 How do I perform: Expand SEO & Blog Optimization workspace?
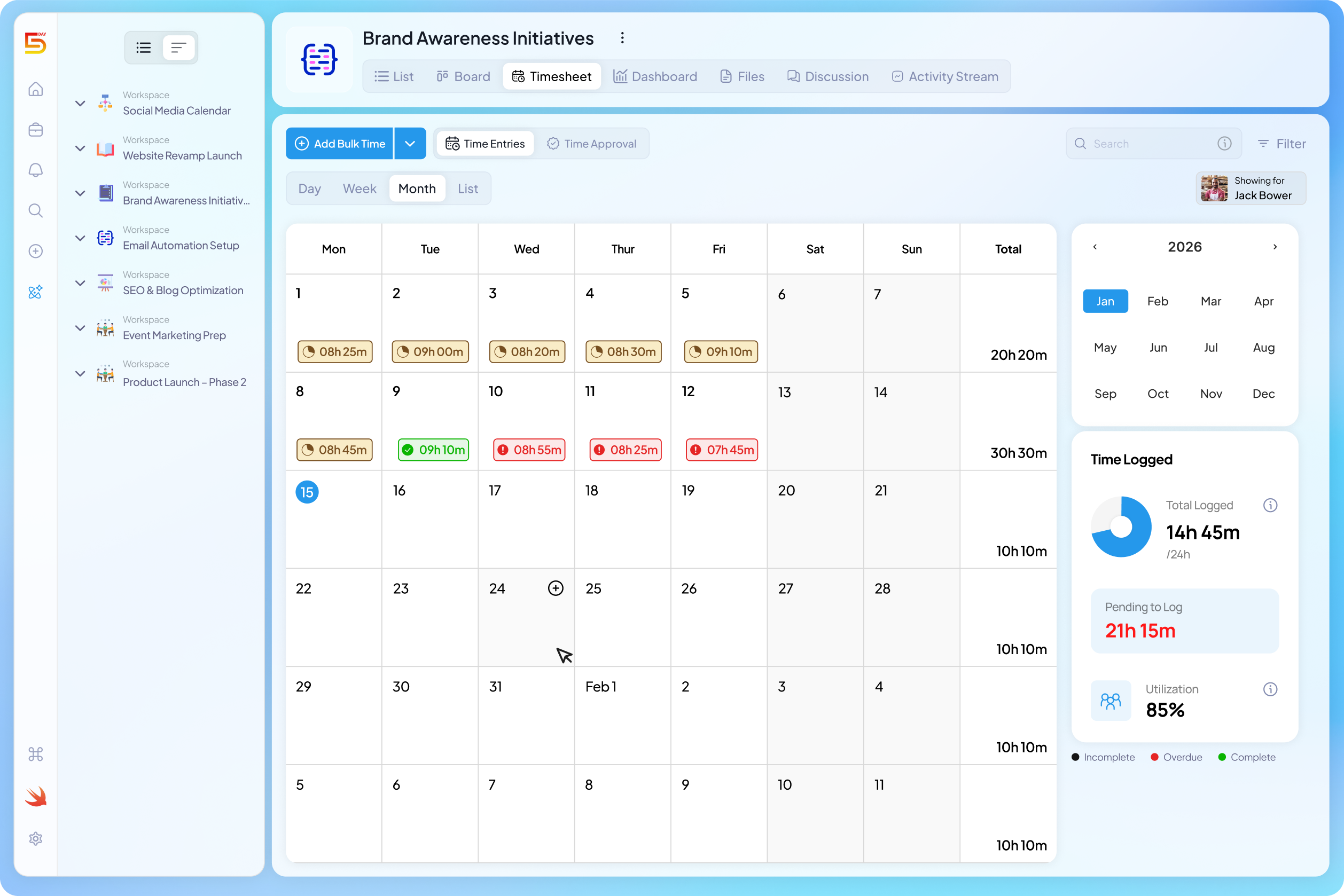[80, 283]
